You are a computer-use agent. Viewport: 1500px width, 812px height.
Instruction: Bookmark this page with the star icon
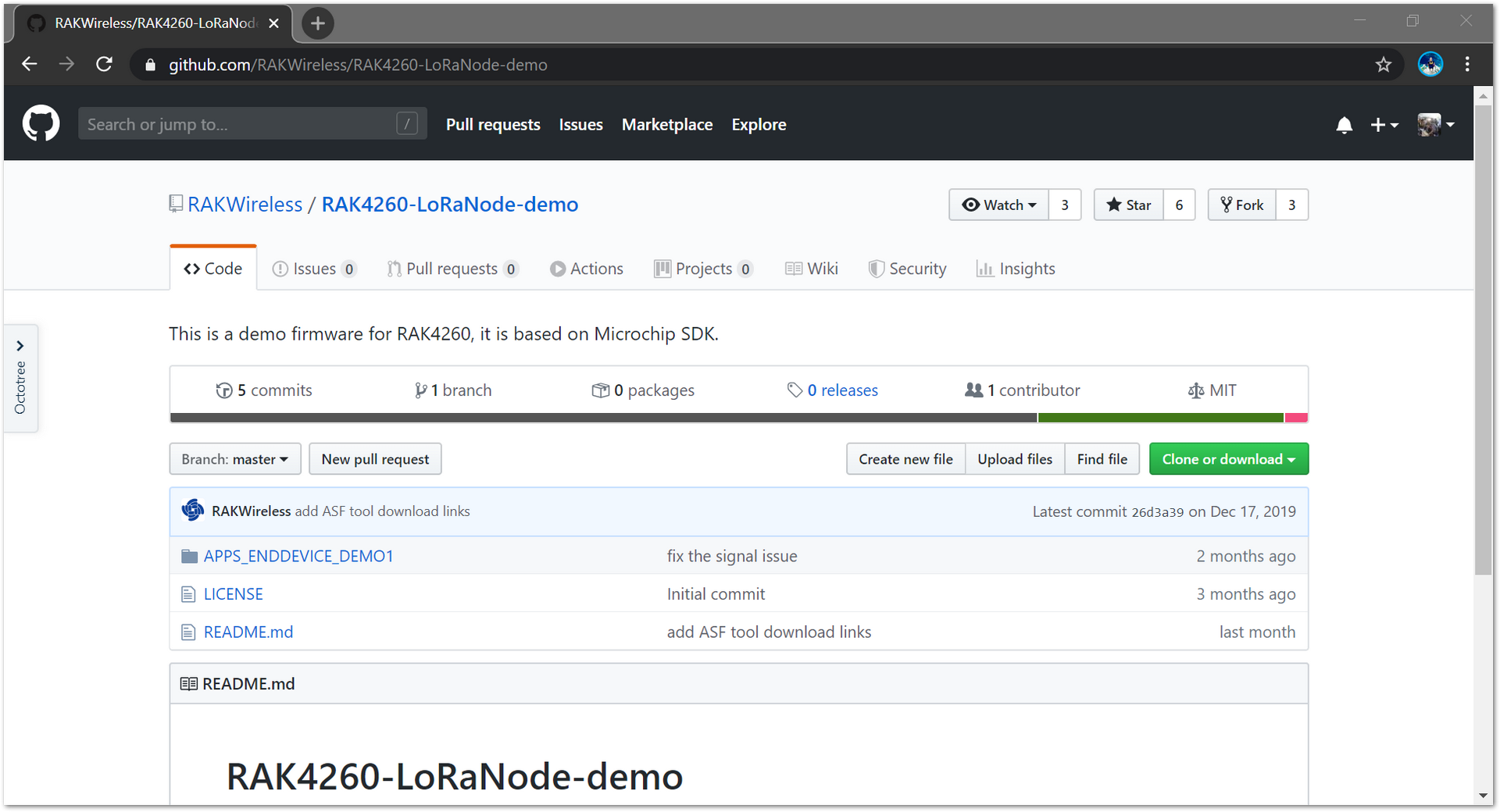pos(1384,64)
